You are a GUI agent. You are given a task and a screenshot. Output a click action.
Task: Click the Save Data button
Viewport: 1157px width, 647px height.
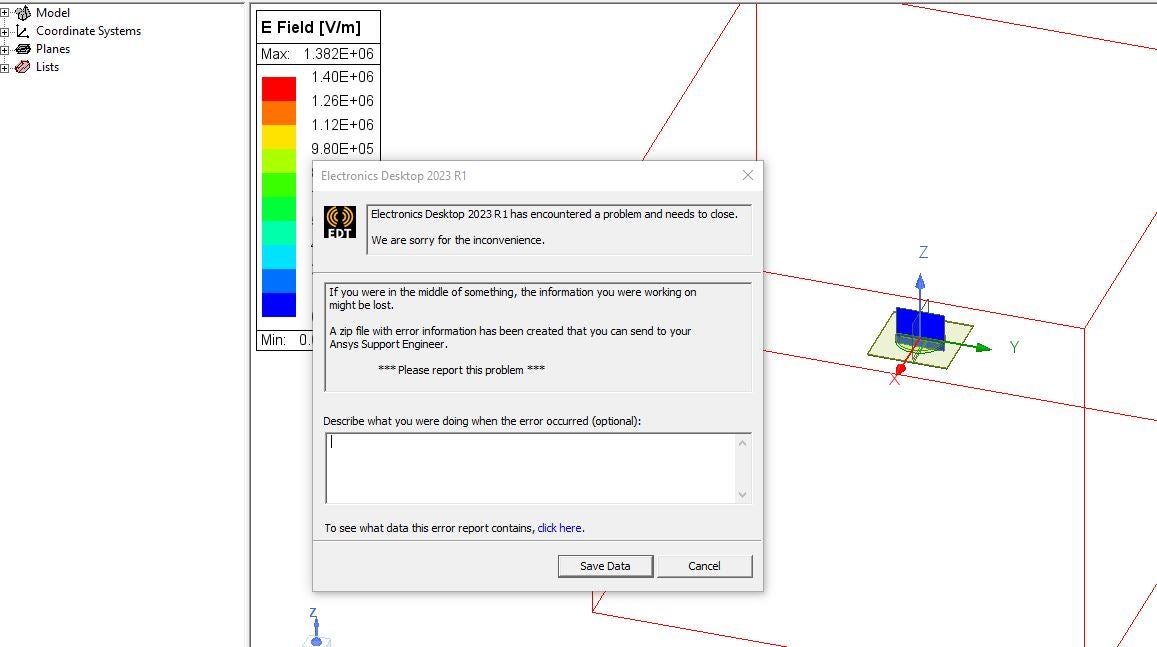point(605,566)
